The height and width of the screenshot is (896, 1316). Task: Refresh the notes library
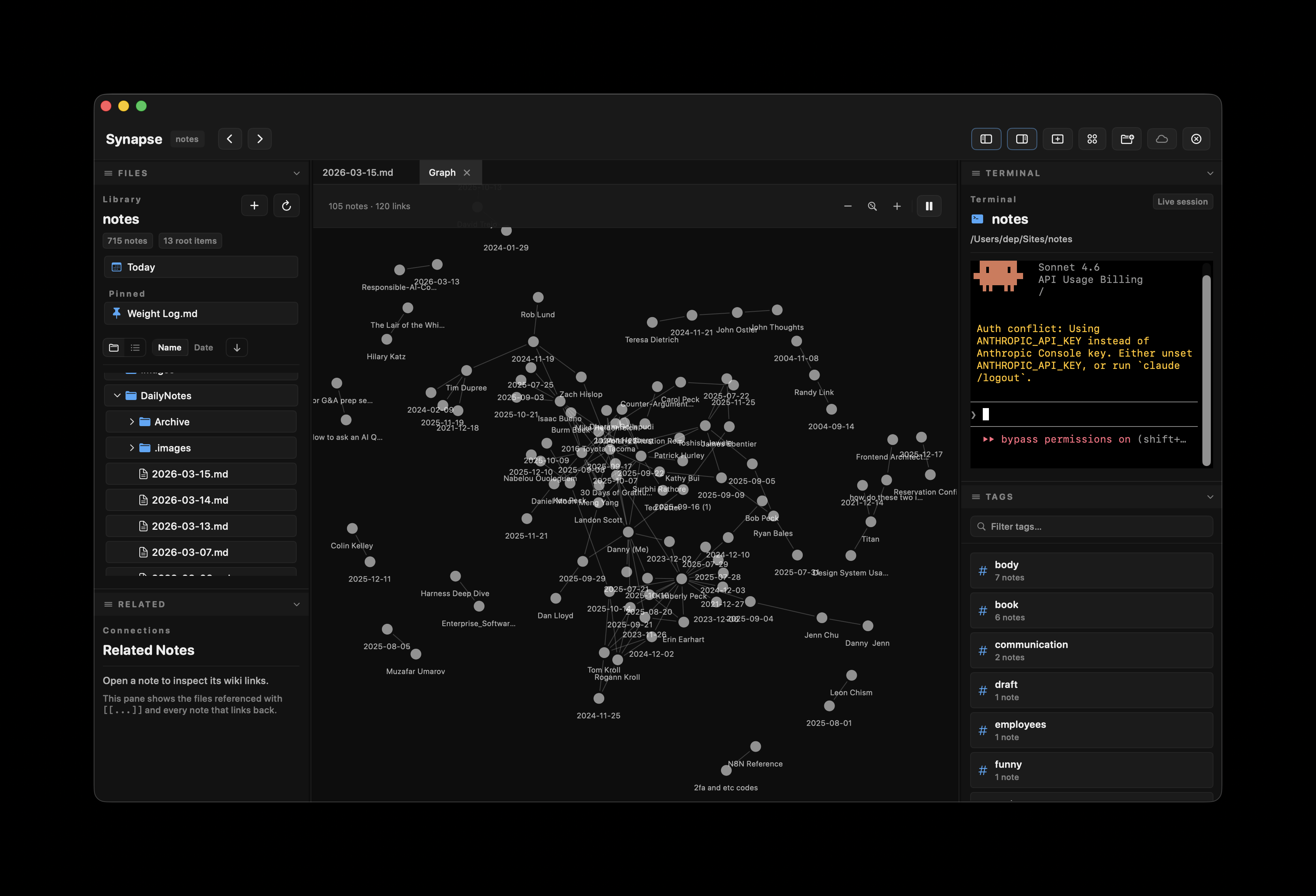pyautogui.click(x=286, y=206)
